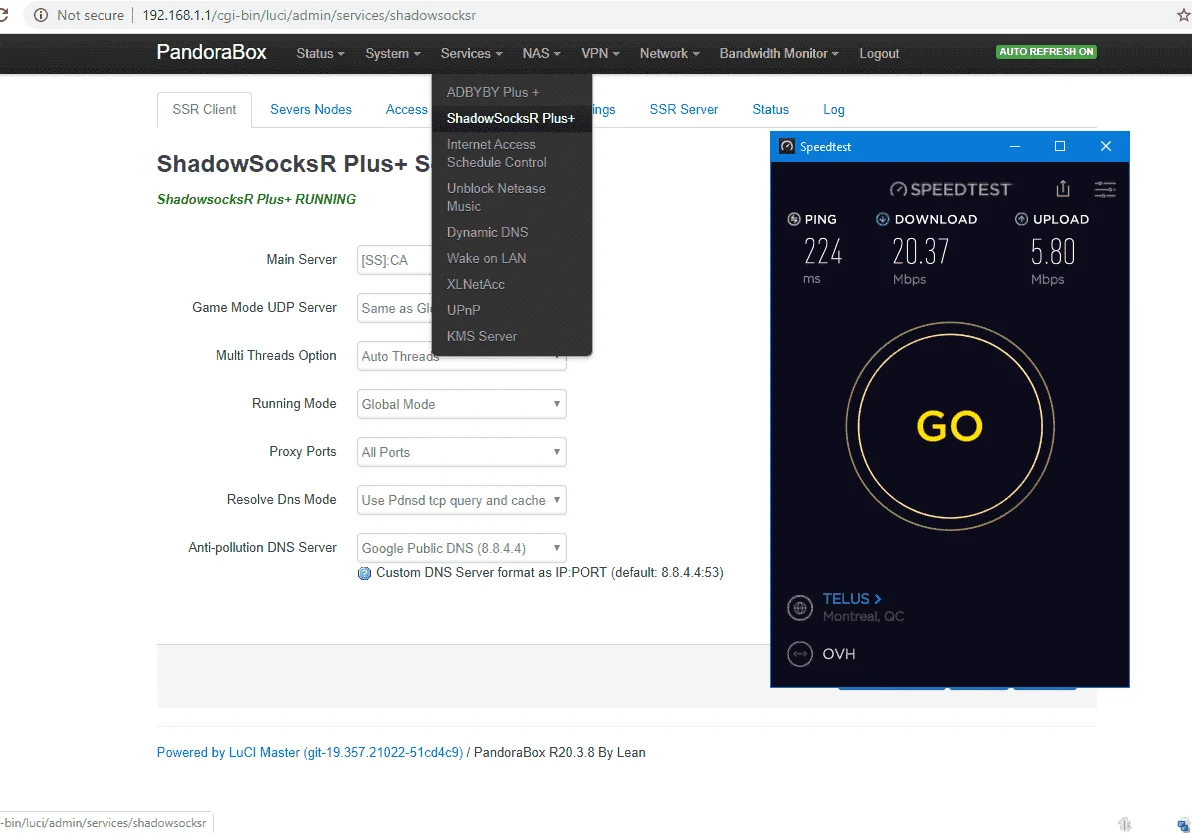1192x833 pixels.
Task: Switch to Access tab
Action: 407,109
